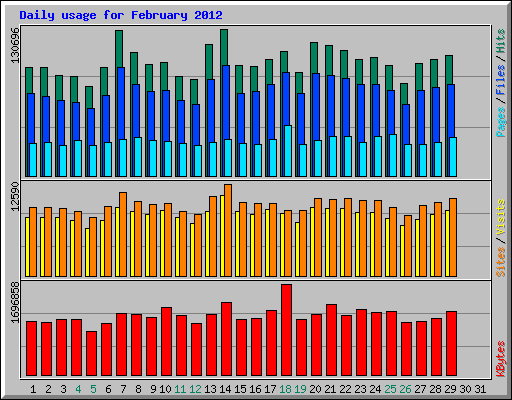512x400 pixels.
Task: Click the 'Daily usage for February 2012' title
Action: (121, 15)
